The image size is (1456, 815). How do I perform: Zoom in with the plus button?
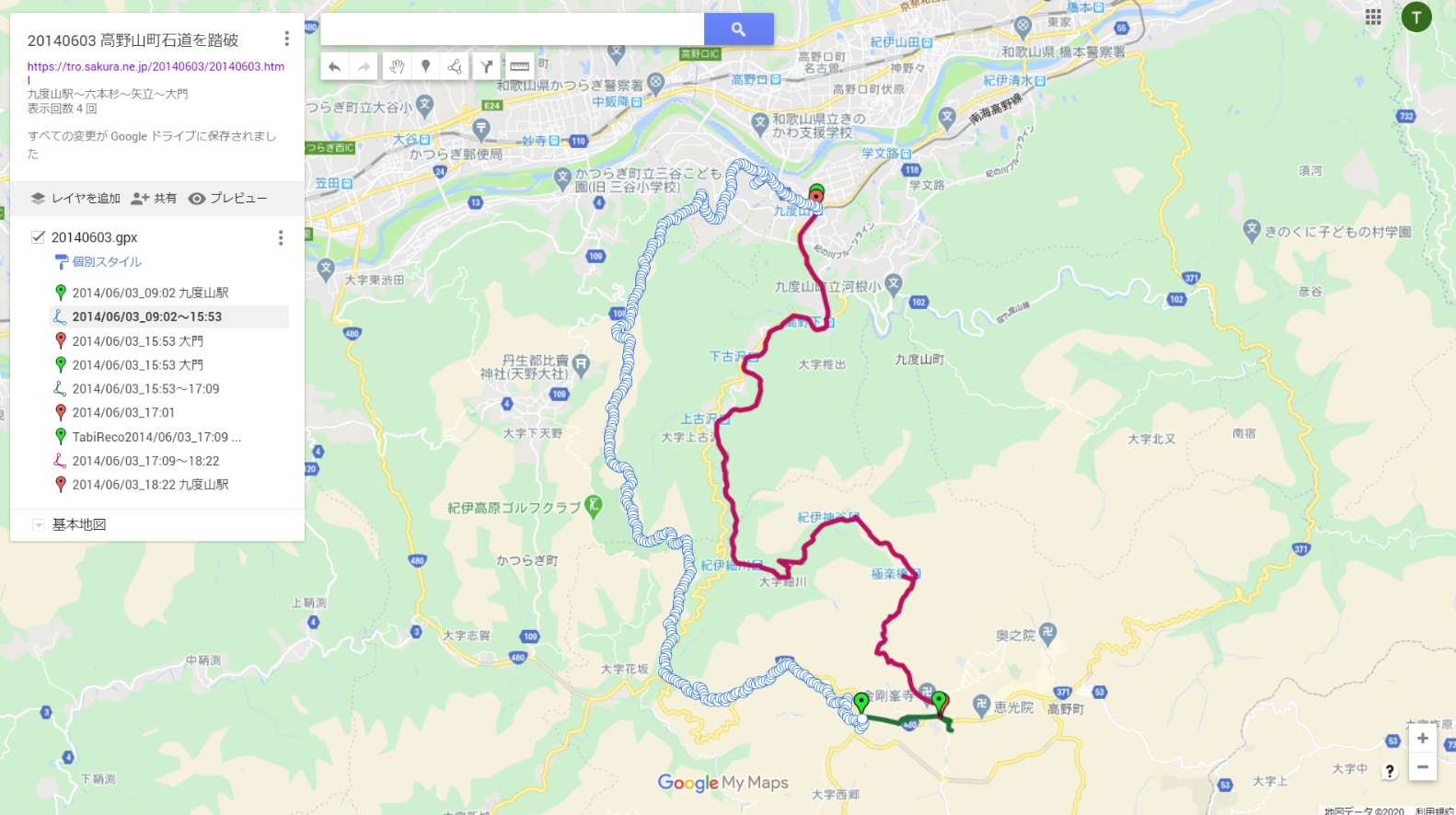point(1423,738)
